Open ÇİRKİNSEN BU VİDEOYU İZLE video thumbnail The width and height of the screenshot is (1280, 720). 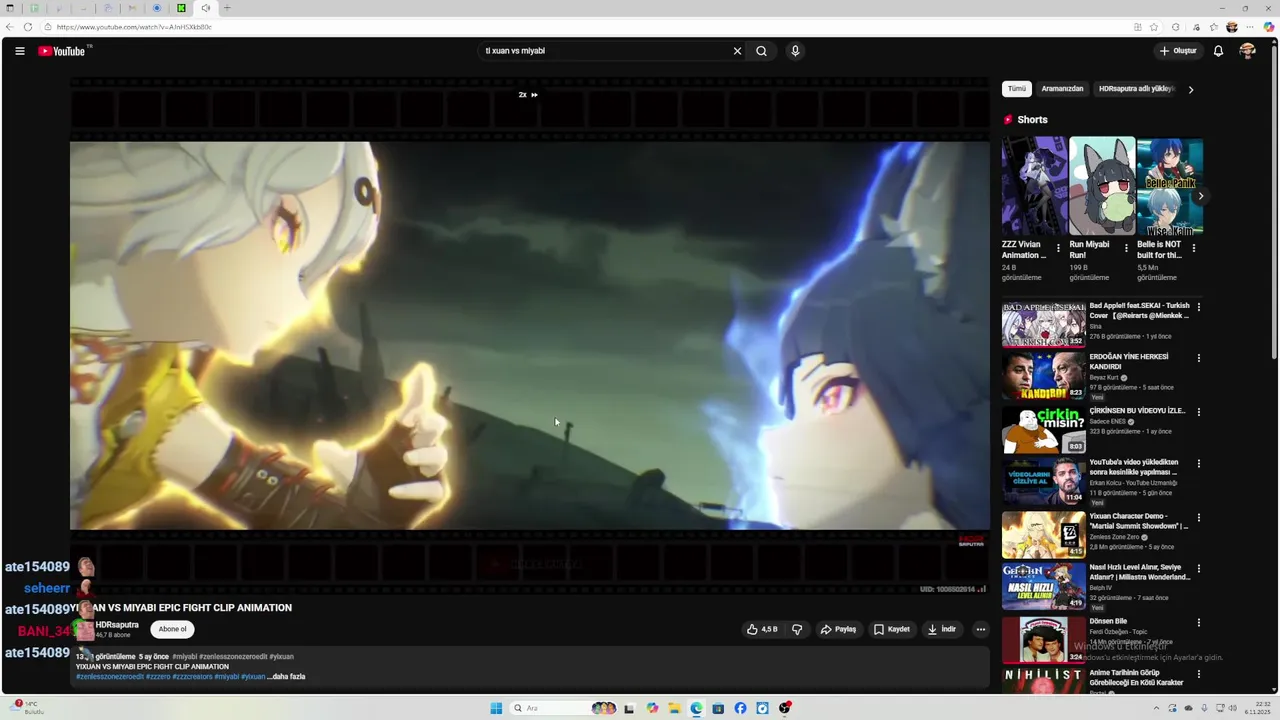coord(1044,429)
